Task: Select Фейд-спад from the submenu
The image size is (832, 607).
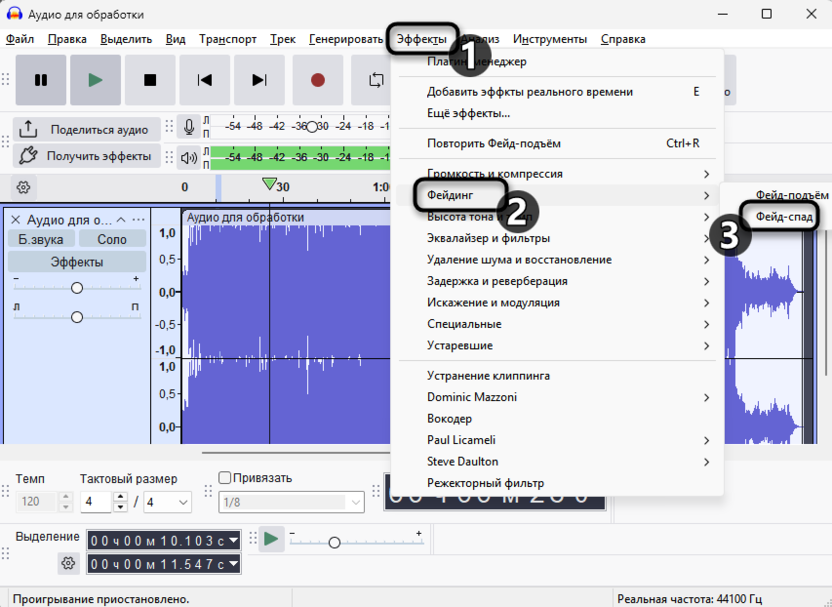Action: click(x=784, y=216)
